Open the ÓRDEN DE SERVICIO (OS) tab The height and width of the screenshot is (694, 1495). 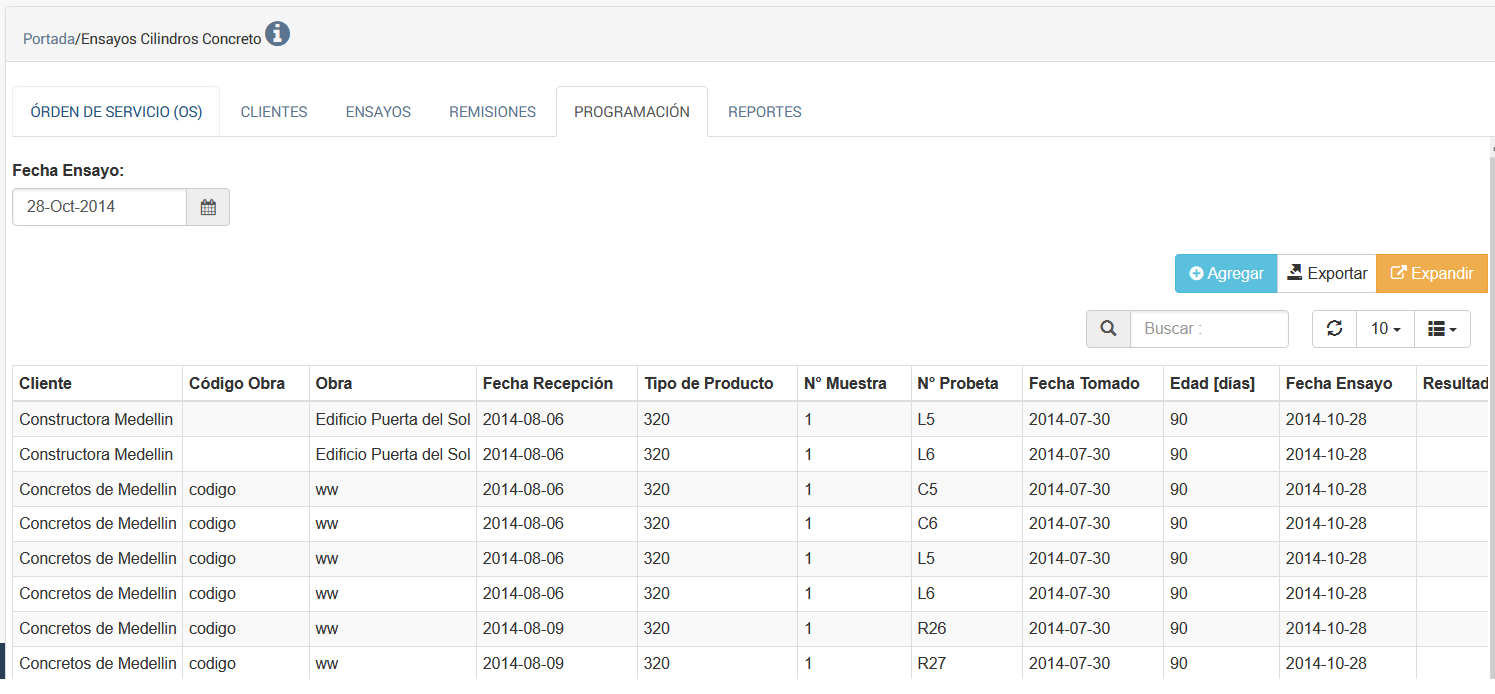(x=116, y=112)
